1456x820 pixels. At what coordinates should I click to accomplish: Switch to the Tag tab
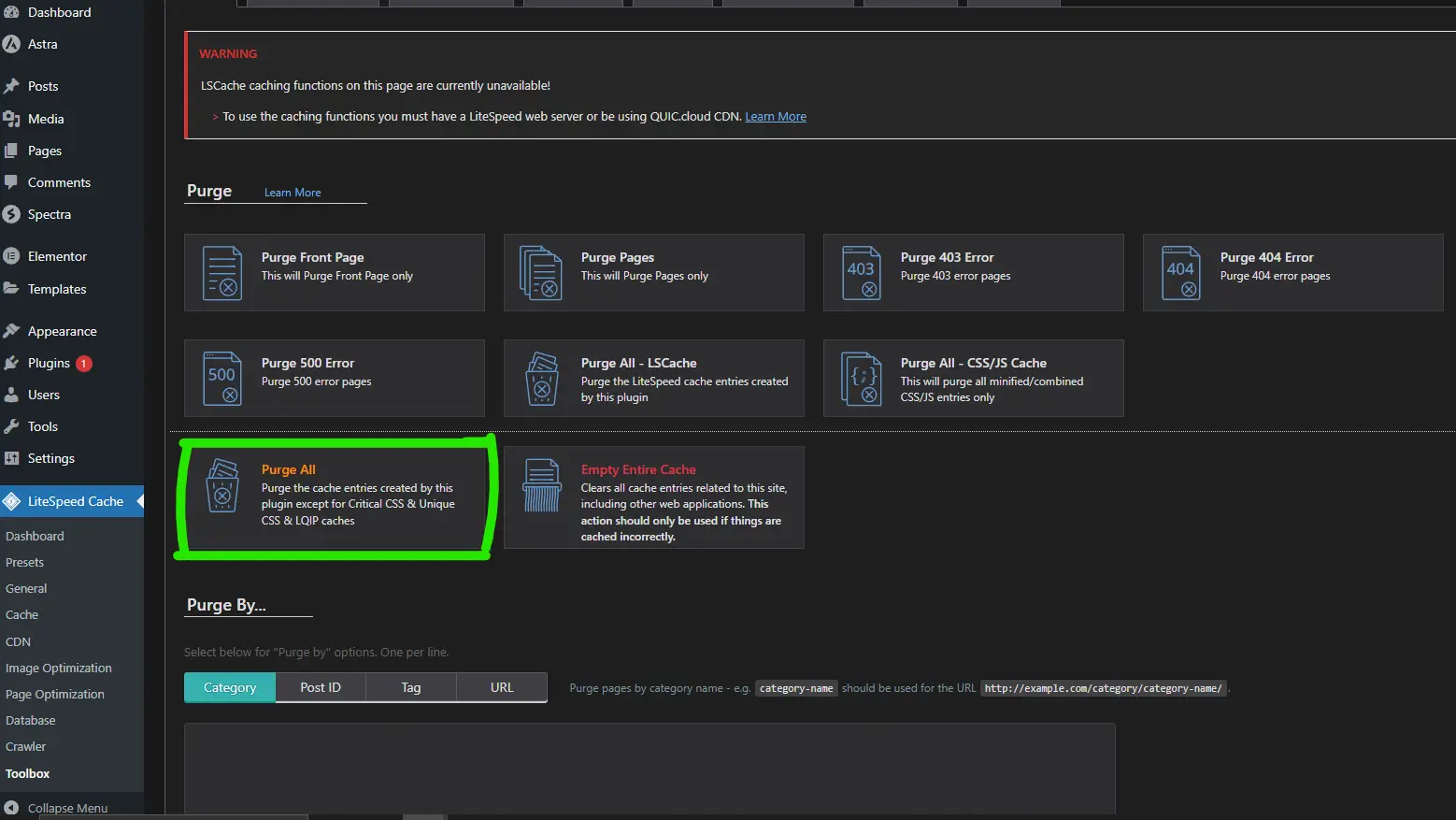(x=411, y=687)
